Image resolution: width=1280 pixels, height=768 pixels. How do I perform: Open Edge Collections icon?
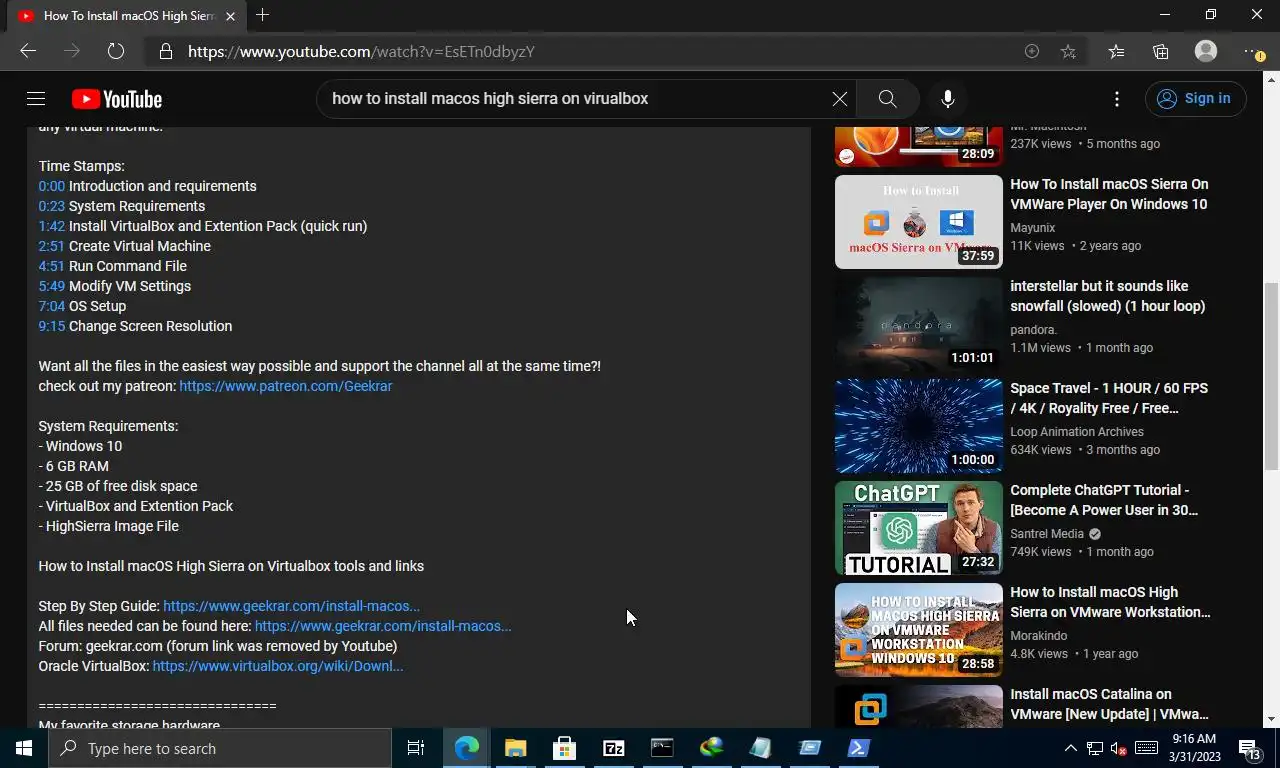click(1161, 51)
